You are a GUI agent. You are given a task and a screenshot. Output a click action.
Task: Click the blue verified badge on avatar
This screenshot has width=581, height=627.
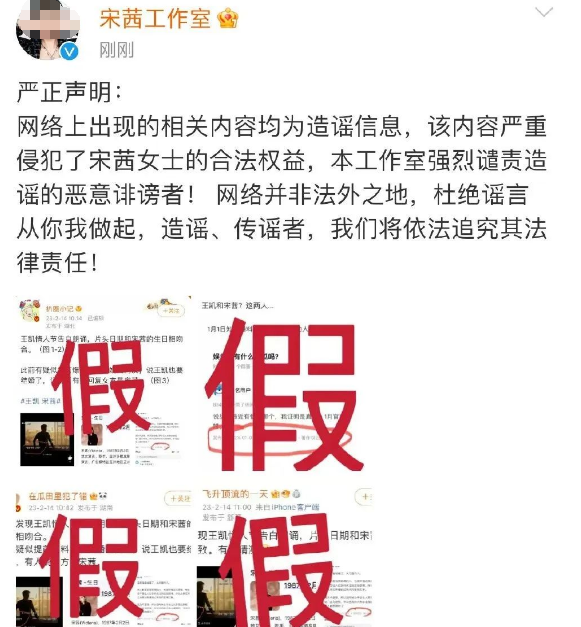[x=69, y=52]
